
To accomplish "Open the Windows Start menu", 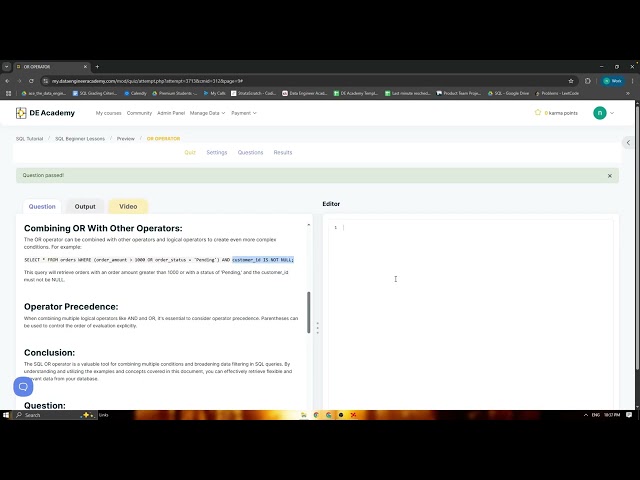I will click(x=6, y=415).
